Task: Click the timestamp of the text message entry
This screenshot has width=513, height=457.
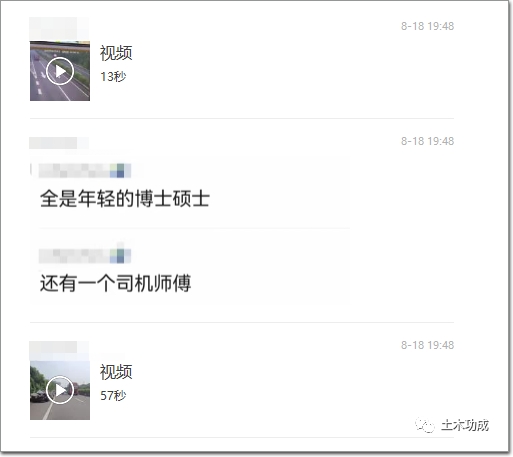Action: (x=427, y=141)
